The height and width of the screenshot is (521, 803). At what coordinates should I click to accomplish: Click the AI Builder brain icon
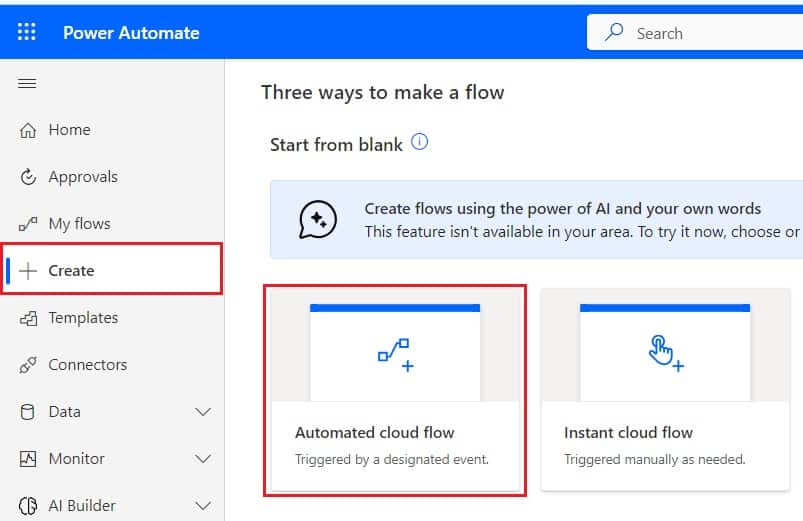click(x=28, y=506)
